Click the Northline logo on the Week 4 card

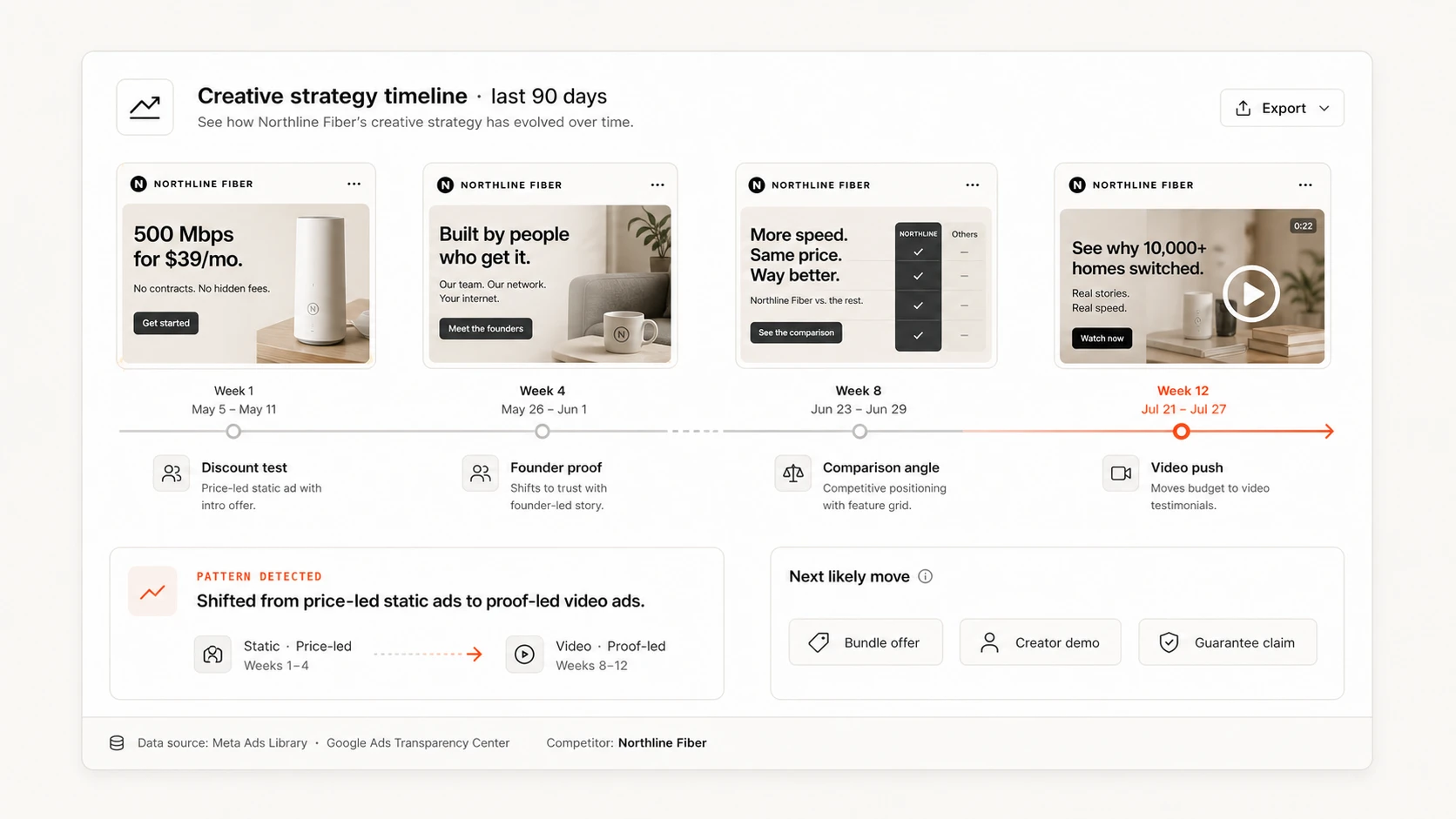click(445, 185)
